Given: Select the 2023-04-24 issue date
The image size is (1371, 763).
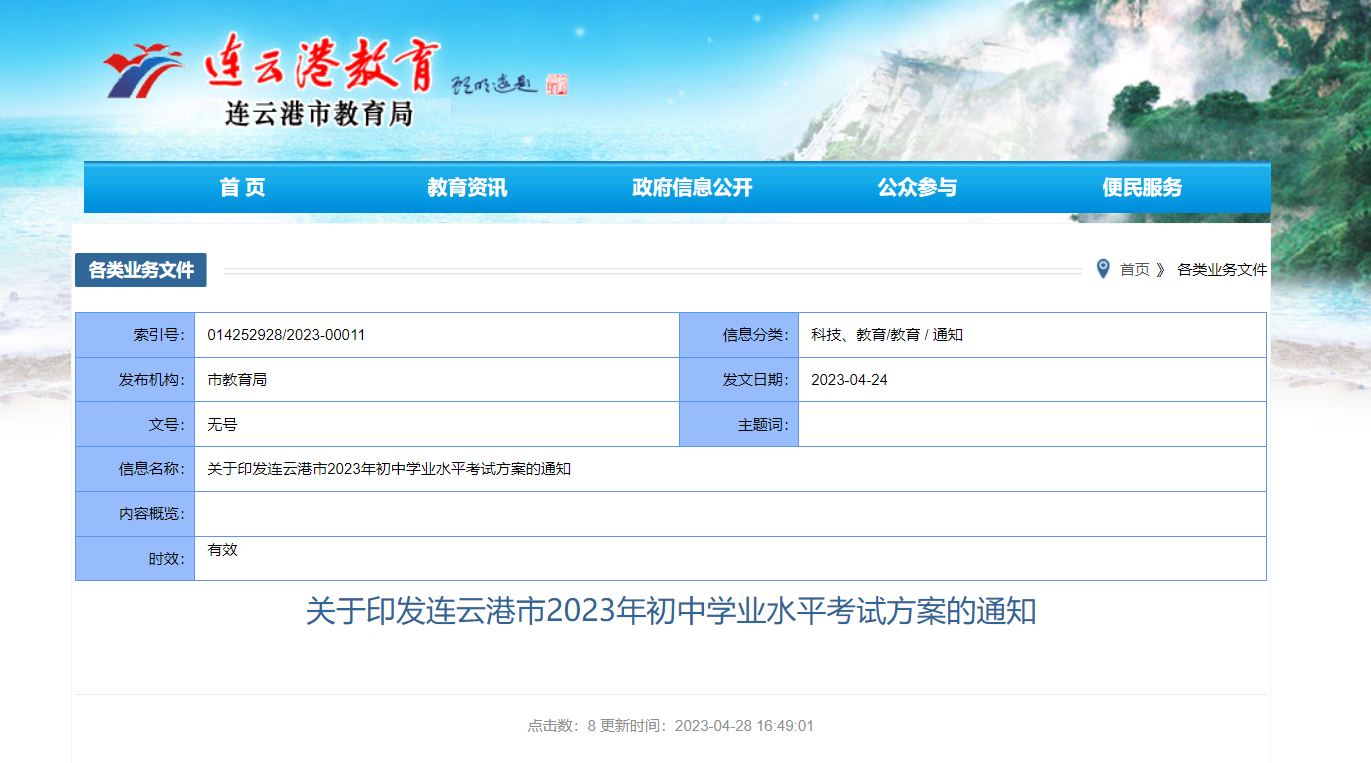Looking at the screenshot, I should (849, 380).
